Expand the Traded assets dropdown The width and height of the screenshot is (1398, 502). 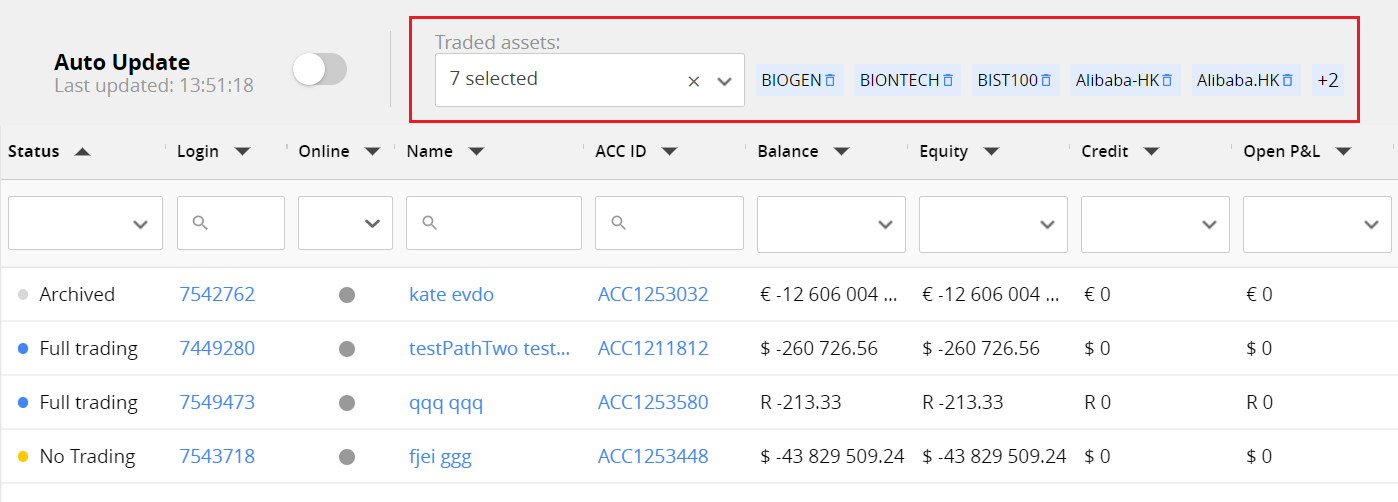point(725,81)
